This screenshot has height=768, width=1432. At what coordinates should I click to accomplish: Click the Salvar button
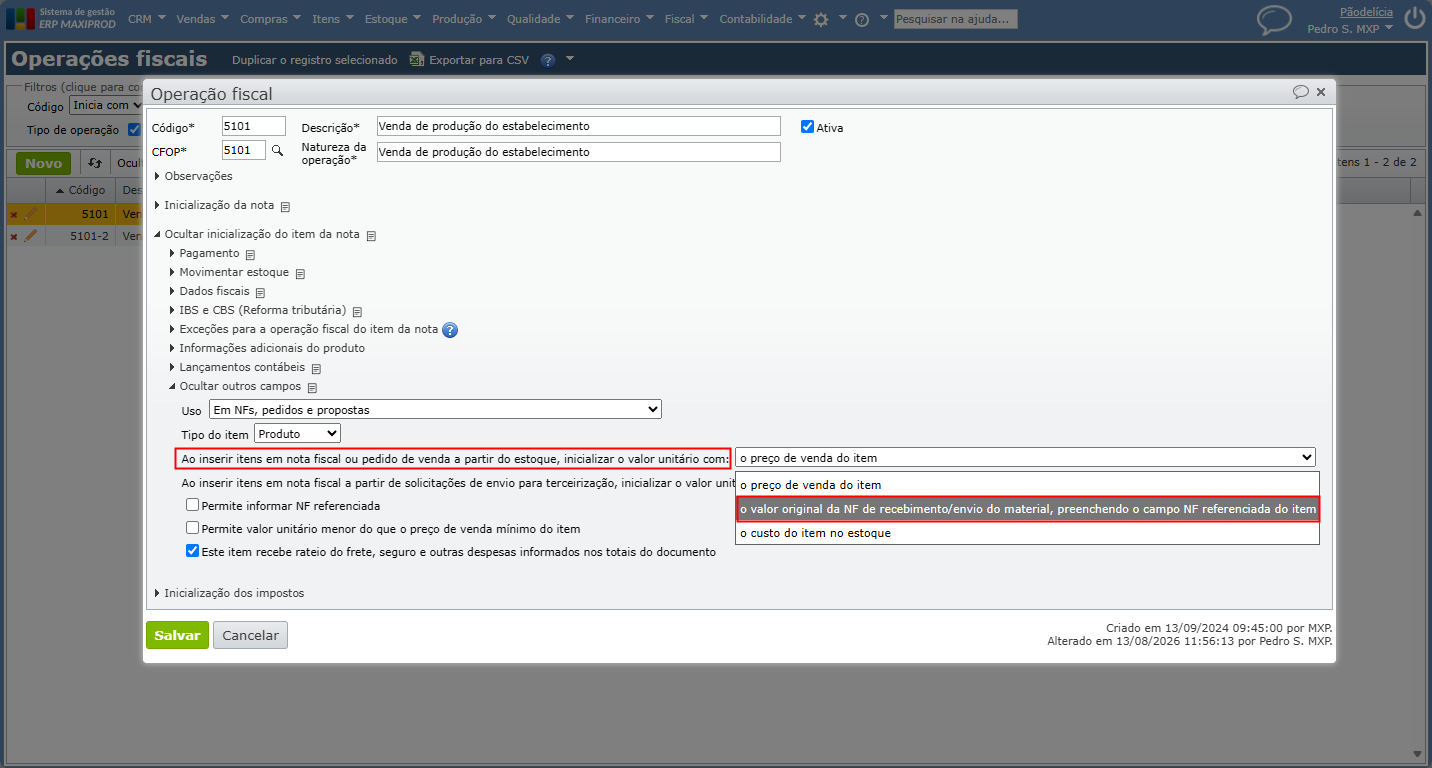pos(177,635)
